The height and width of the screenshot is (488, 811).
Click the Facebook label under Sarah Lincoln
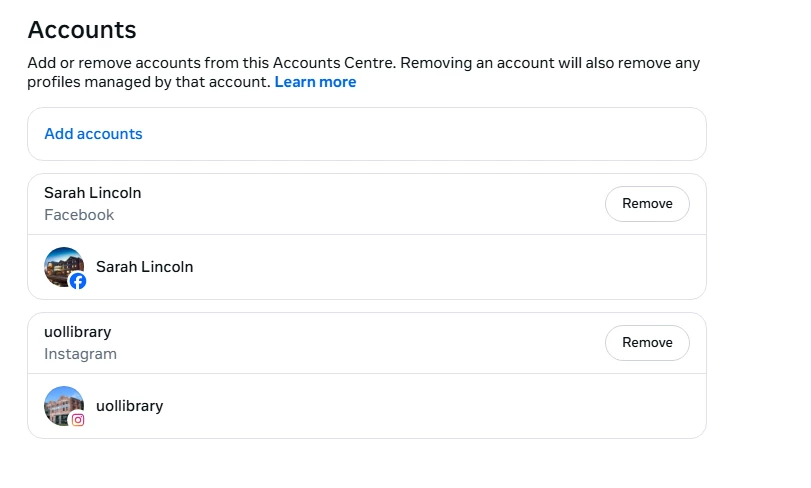tap(79, 215)
